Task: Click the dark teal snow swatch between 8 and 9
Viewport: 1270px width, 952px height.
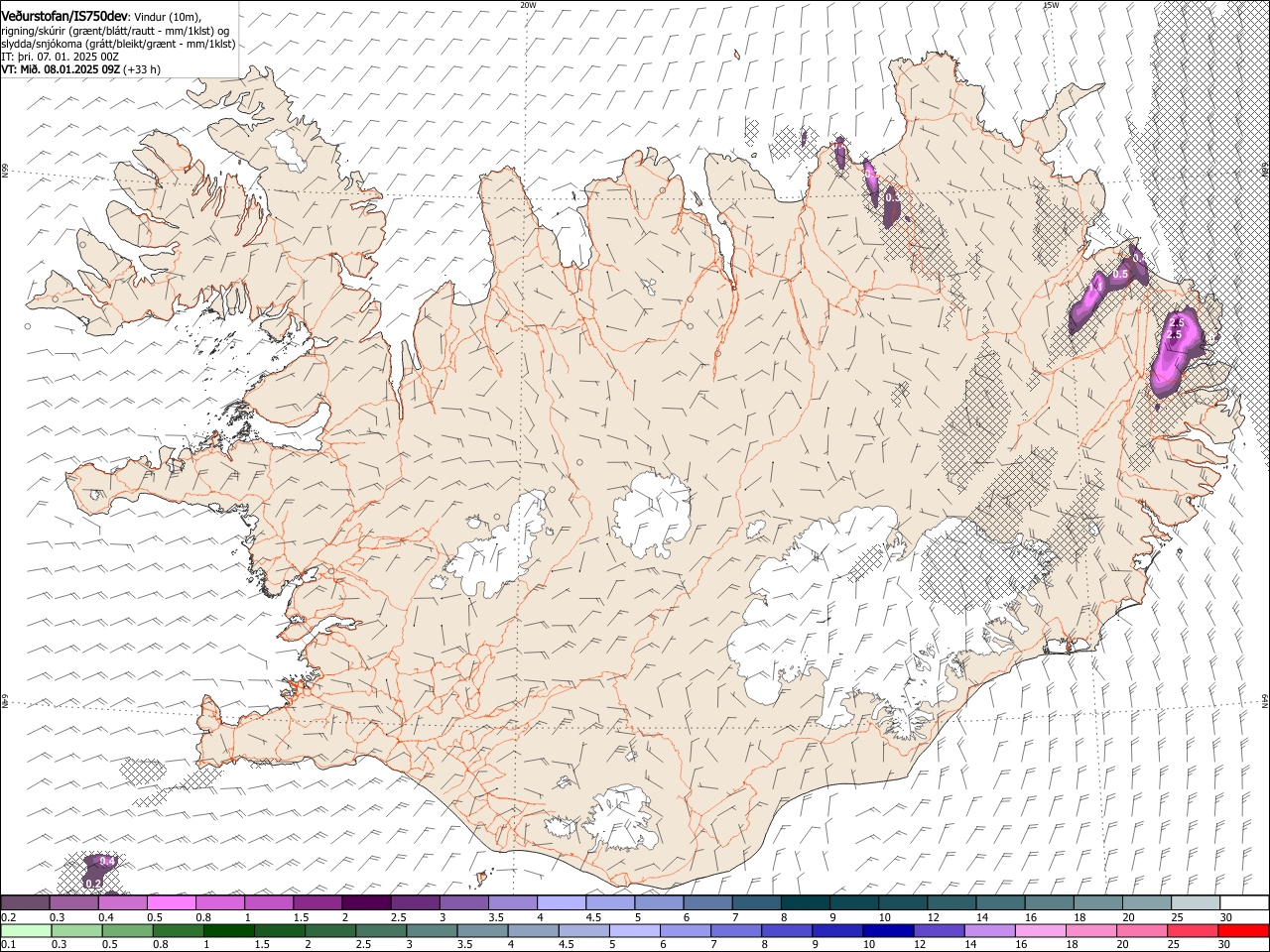Action: coord(805,902)
